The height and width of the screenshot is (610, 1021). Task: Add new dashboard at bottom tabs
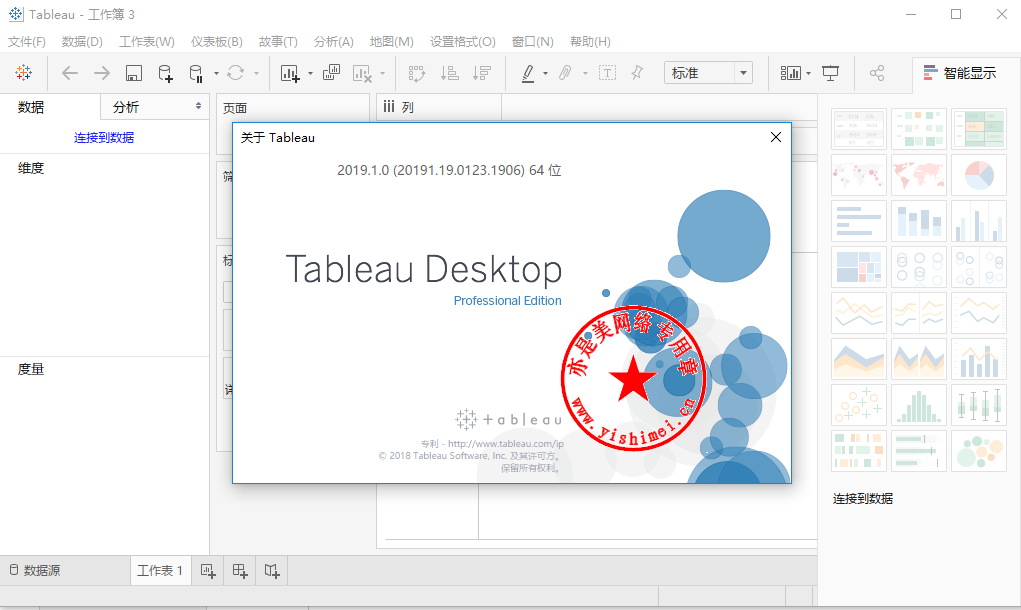pyautogui.click(x=240, y=571)
